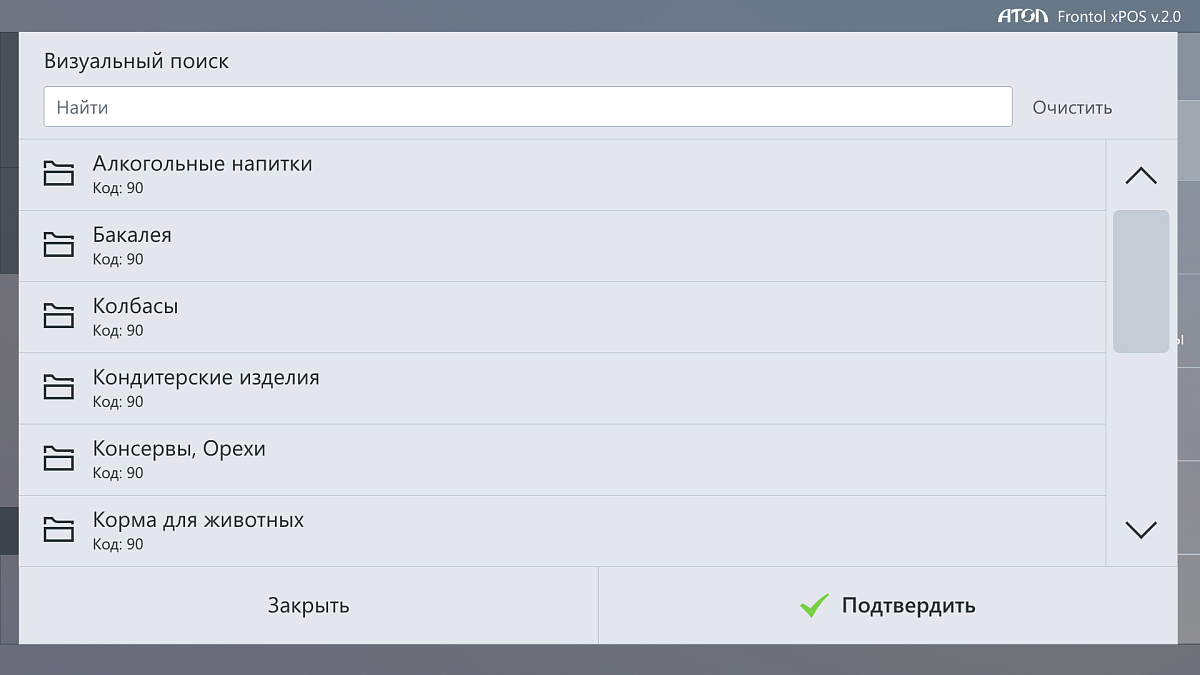Click the ATOL logo in the header
The image size is (1200, 675).
[x=1022, y=16]
